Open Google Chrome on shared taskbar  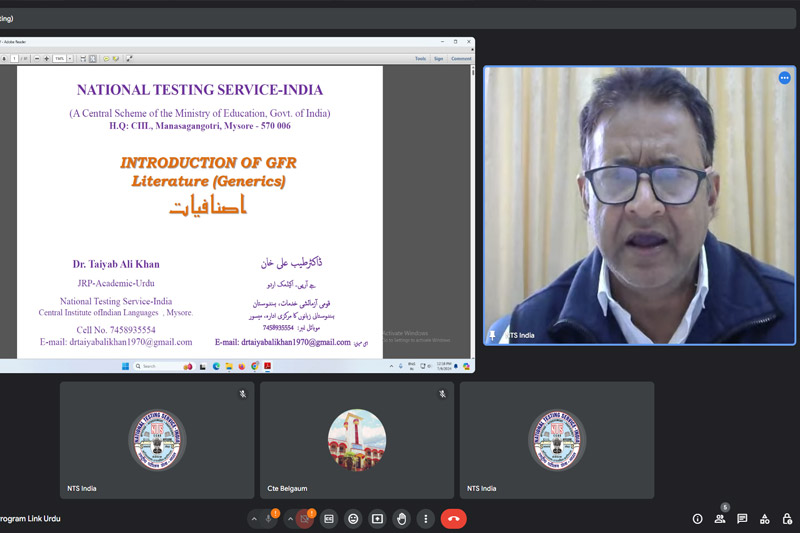(255, 366)
